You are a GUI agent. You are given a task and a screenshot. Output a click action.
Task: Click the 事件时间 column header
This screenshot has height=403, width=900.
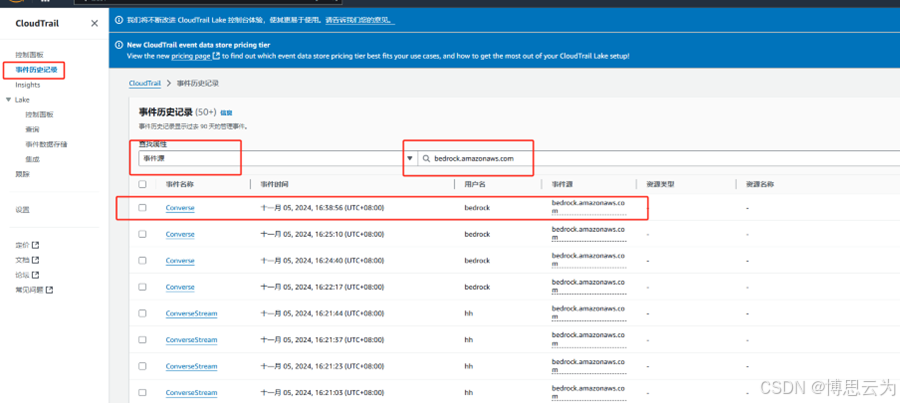pos(274,184)
